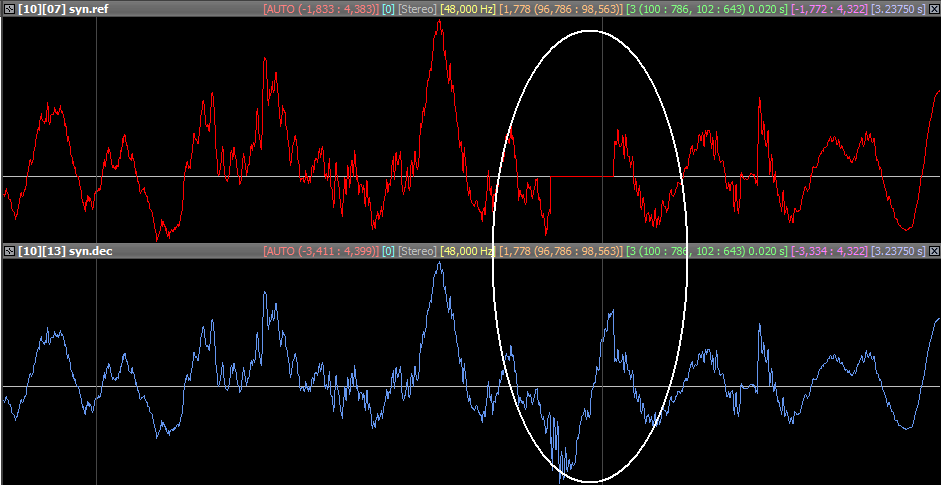Close the syn.dec waveform panel

(x=934, y=250)
